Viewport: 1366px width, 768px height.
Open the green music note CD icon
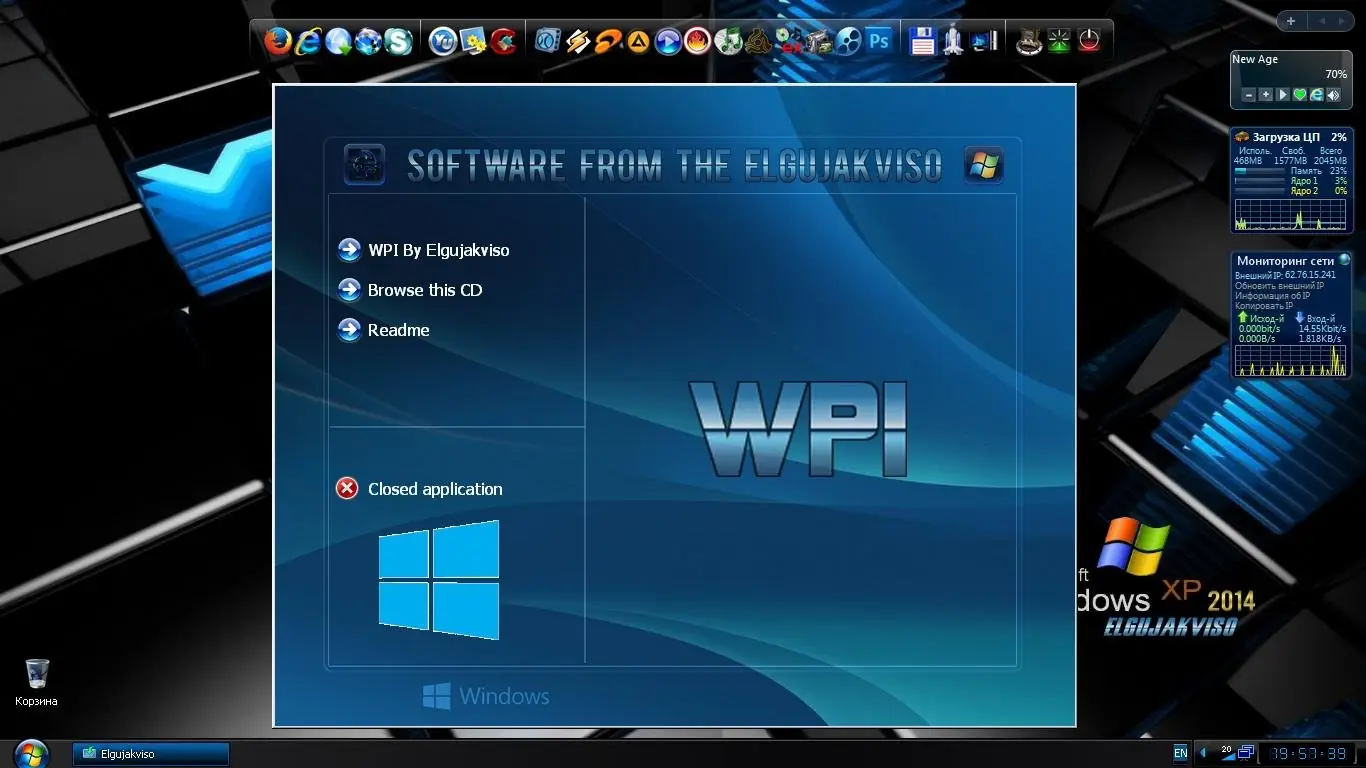pyautogui.click(x=728, y=41)
